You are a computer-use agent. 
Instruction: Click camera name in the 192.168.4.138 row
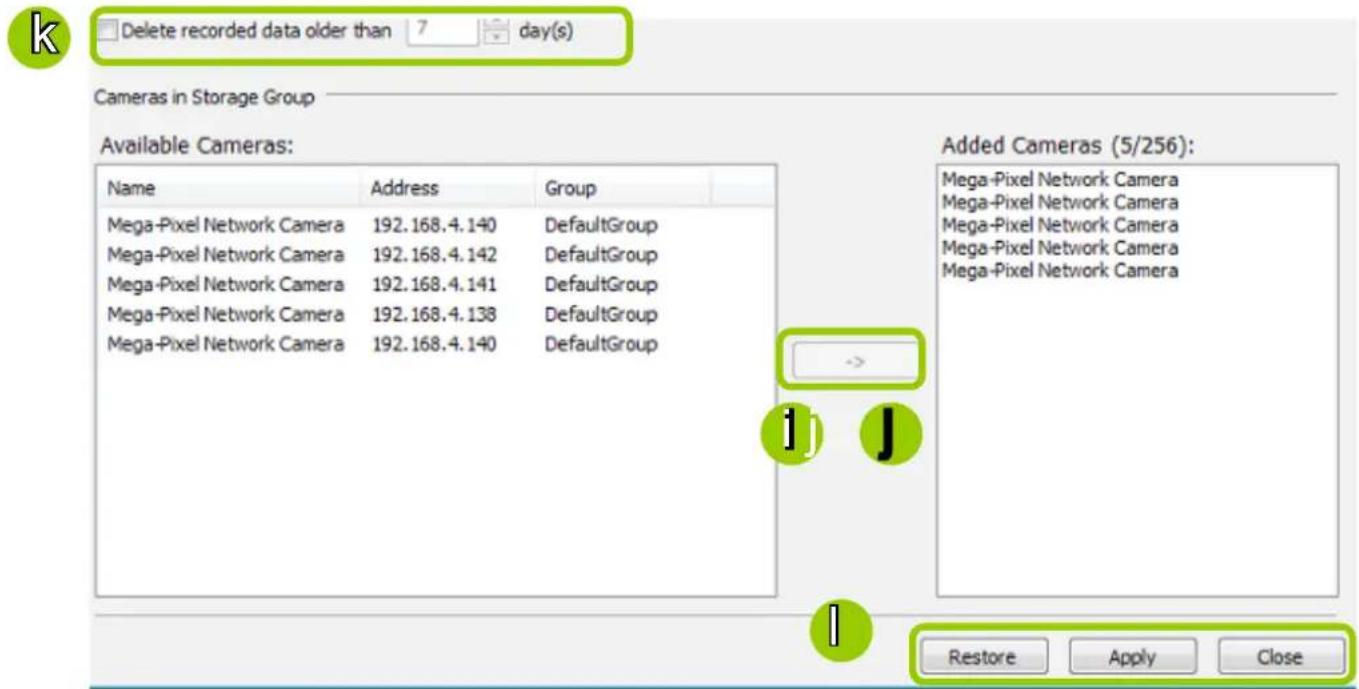pos(225,315)
